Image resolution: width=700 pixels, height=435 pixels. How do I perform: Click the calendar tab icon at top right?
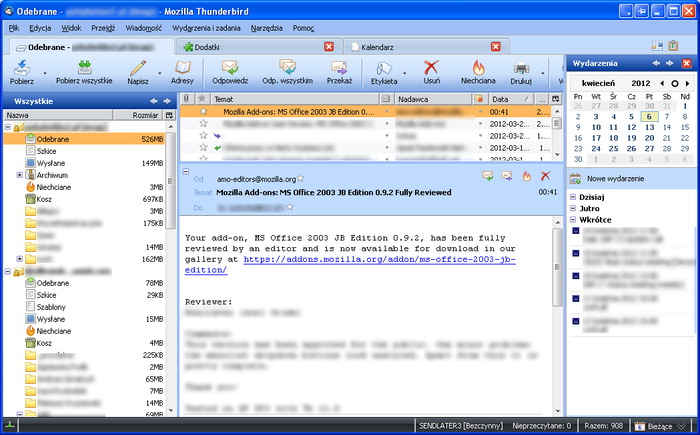point(657,46)
